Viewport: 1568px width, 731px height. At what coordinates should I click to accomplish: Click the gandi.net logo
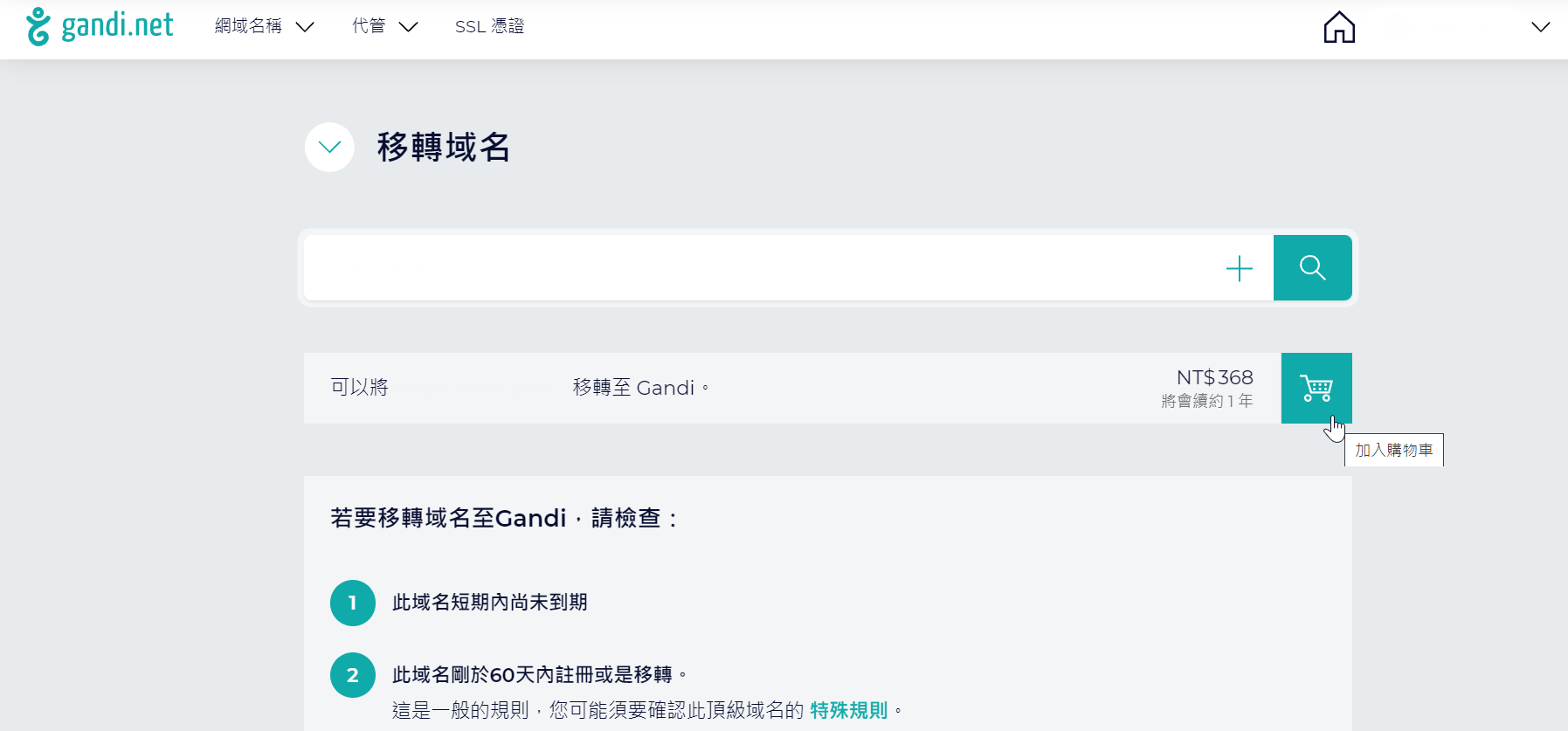(x=100, y=26)
